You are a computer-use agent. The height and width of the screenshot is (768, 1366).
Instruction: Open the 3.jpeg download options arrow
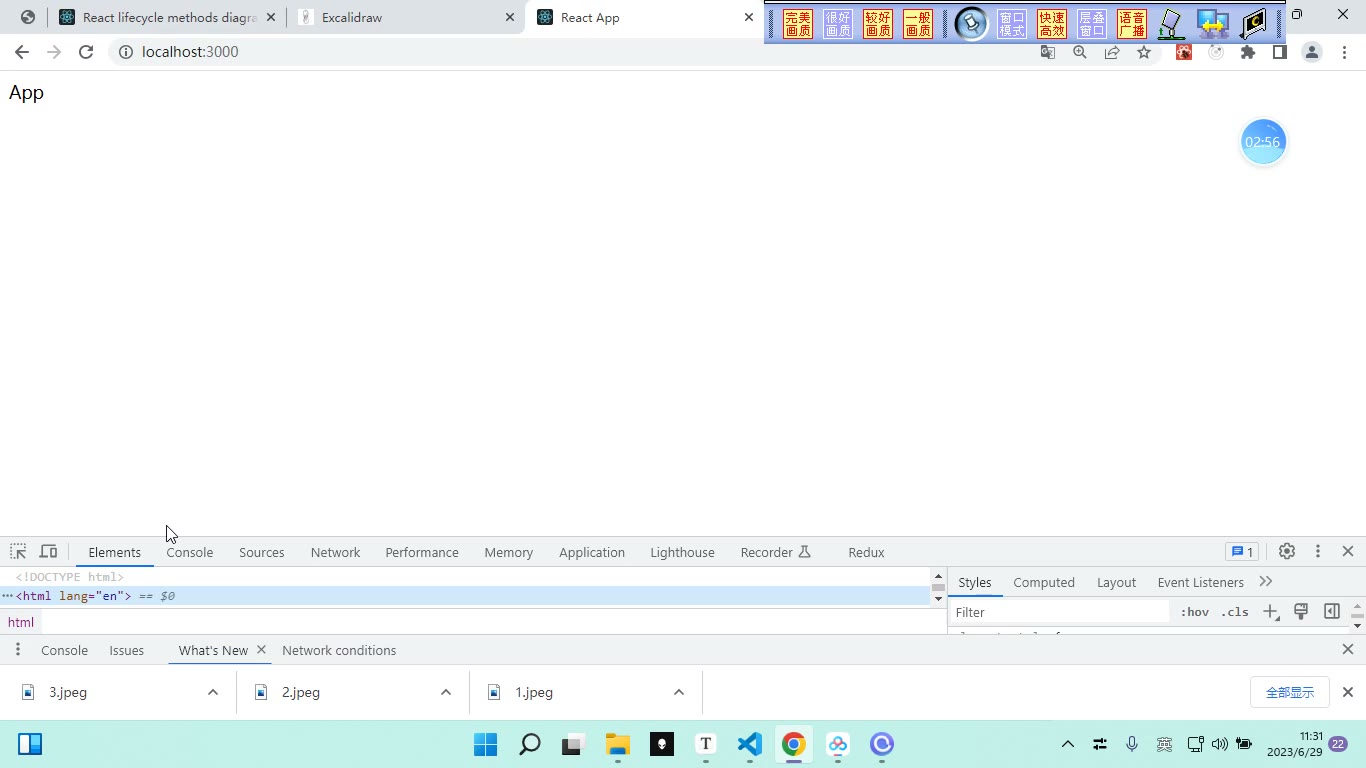(x=213, y=692)
